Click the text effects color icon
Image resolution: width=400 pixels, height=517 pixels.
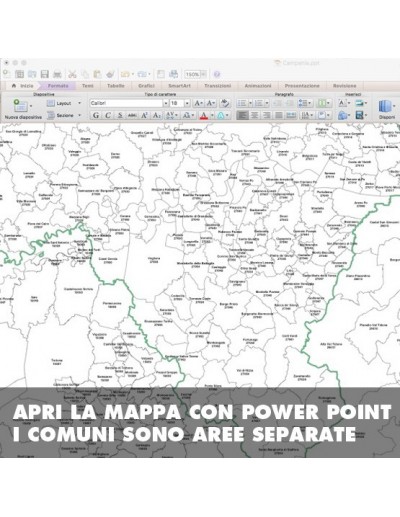point(221,115)
